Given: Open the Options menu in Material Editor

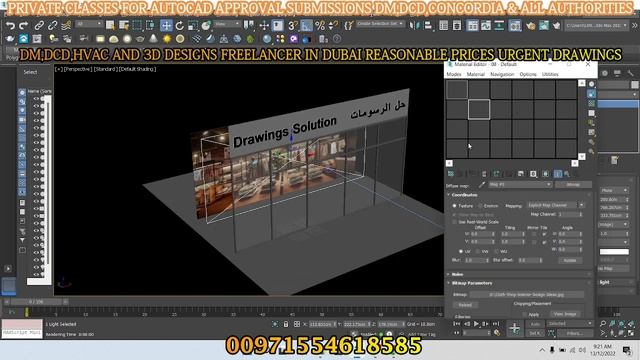Looking at the screenshot, I should pyautogui.click(x=528, y=74).
